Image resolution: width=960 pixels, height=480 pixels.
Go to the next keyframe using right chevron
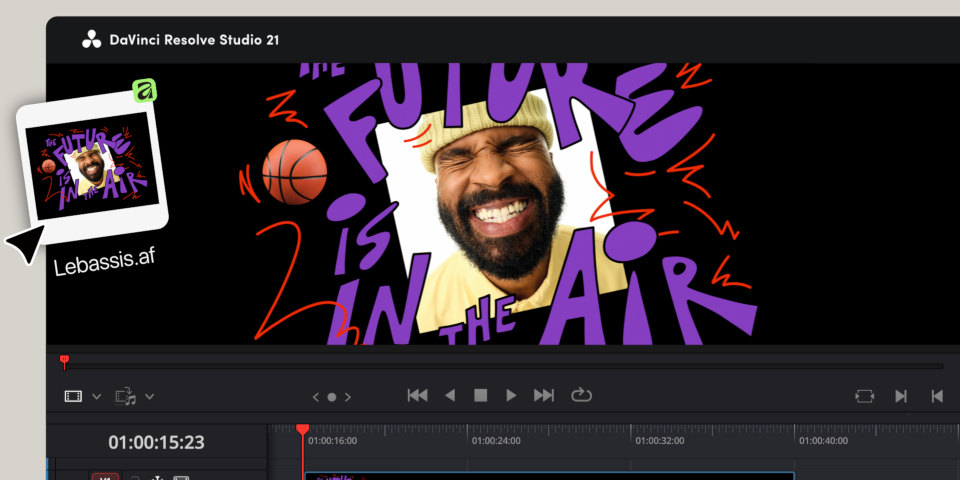348,397
